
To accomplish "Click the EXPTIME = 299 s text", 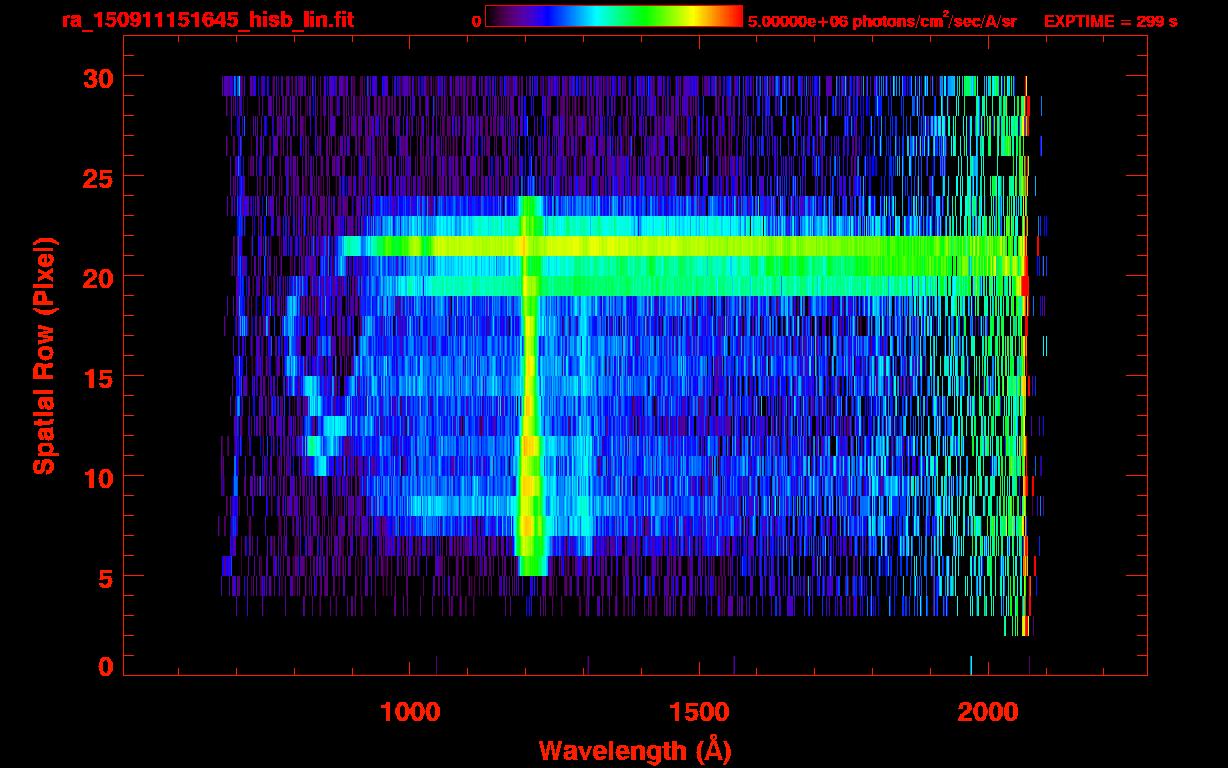I will (x=1110, y=20).
